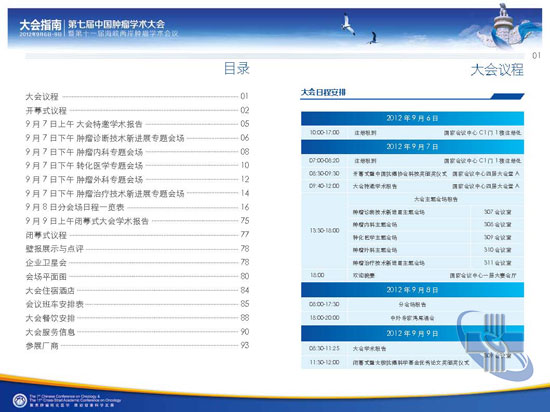550x412 pixels.
Task: Click the flying seagull in the banner
Action: click(x=348, y=24)
